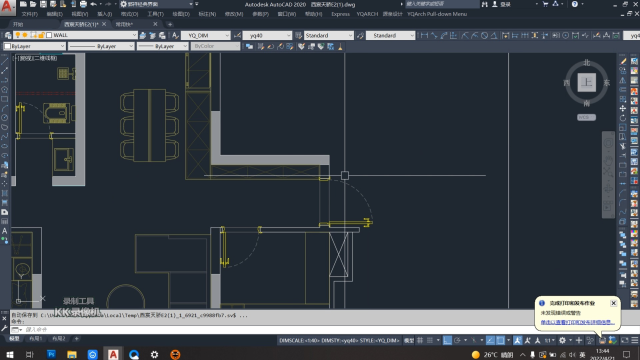The height and width of the screenshot is (360, 640).
Task: Select the Aligned dimension tool
Action: click(434, 36)
